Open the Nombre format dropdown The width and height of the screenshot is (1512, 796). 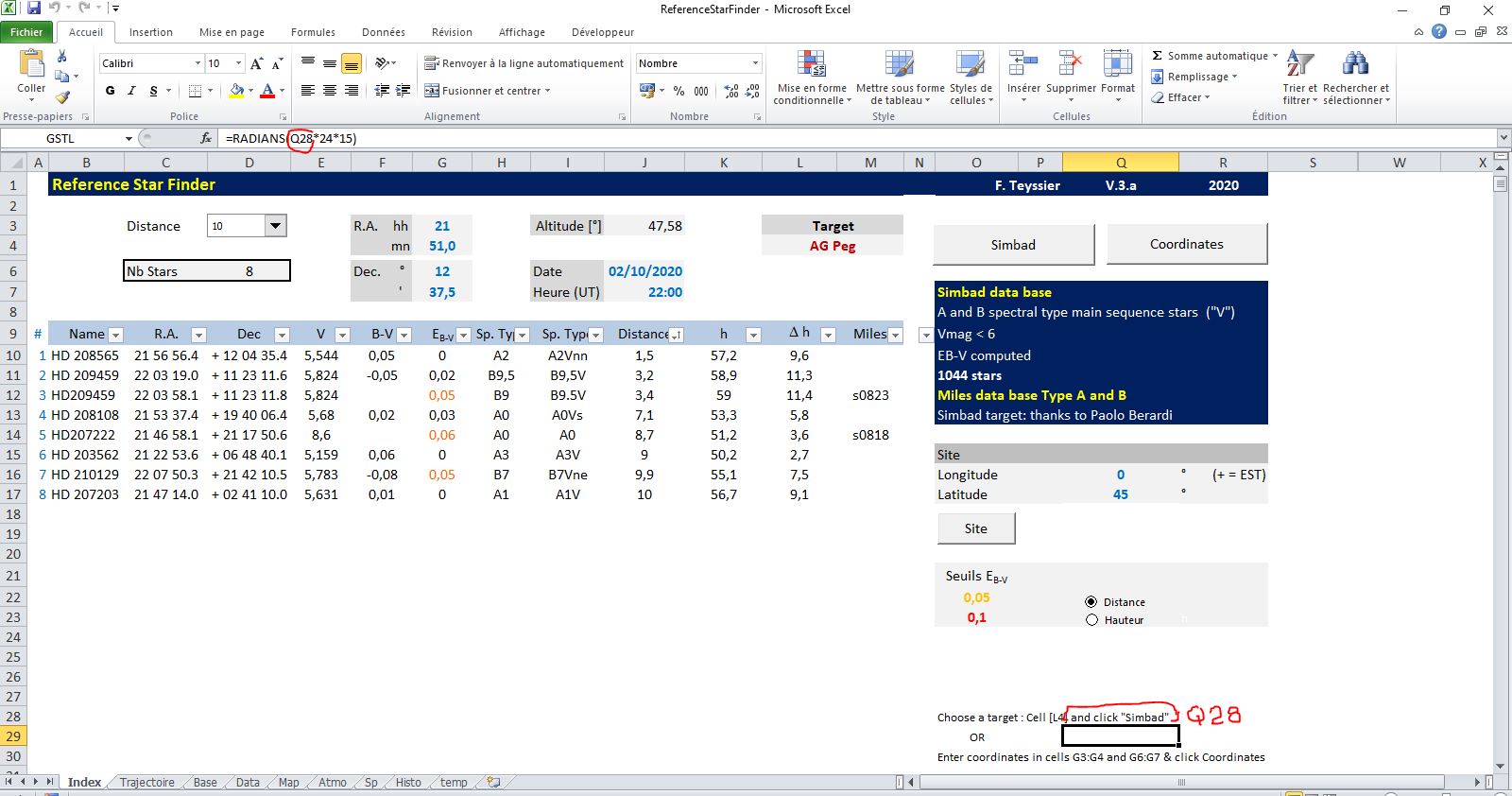click(755, 63)
